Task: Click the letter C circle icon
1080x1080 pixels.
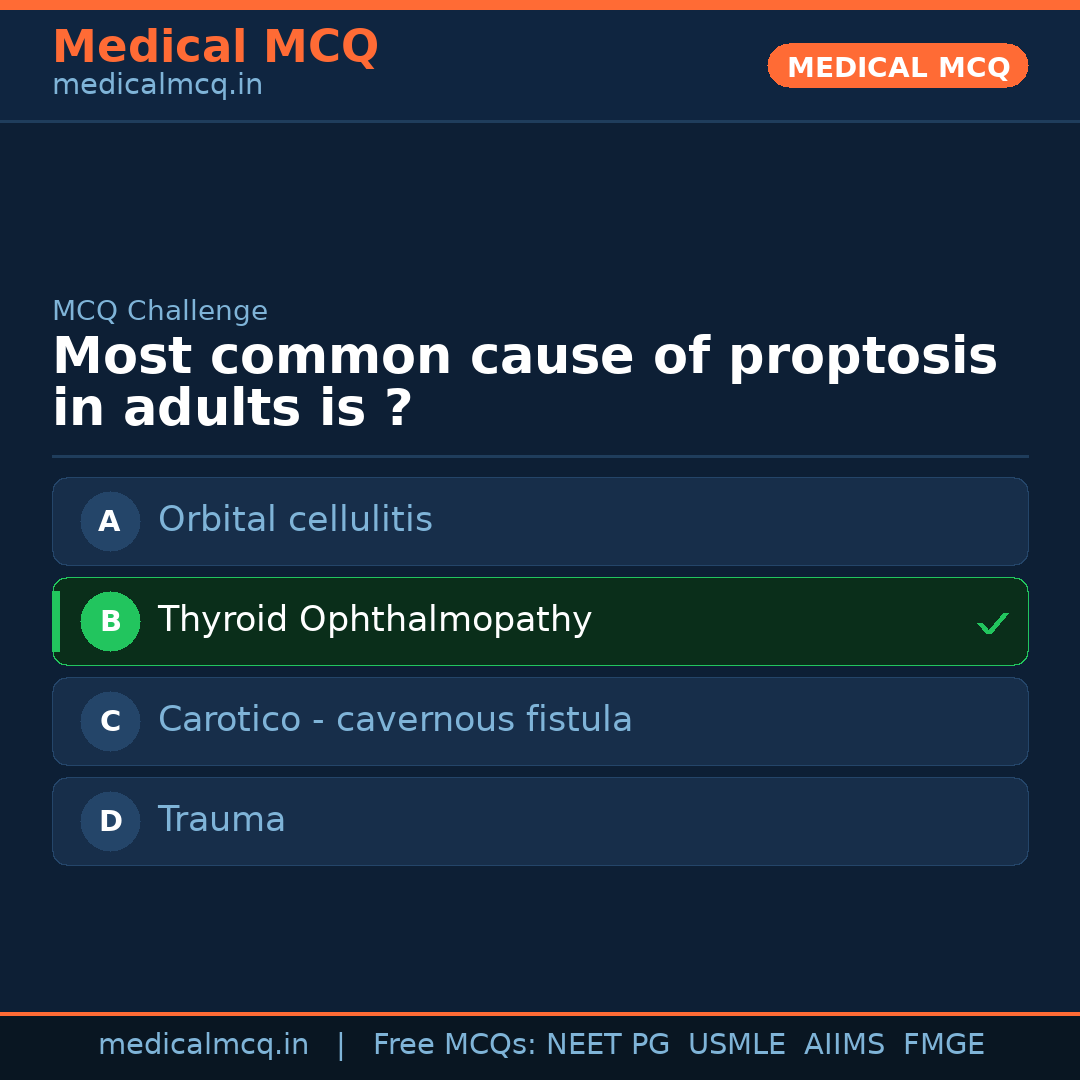Action: [110, 721]
